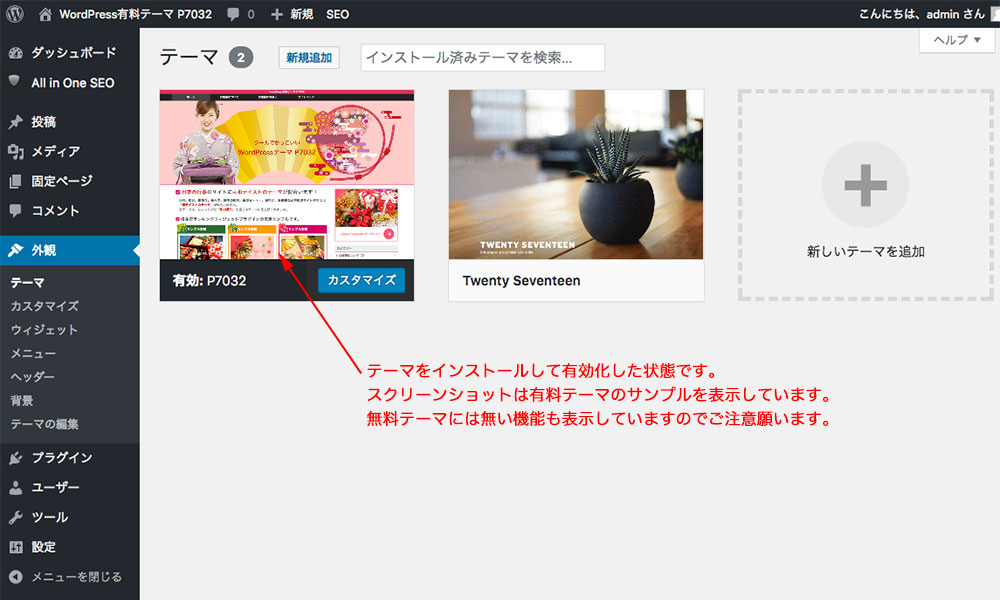
Task: Open the 背景 submenu item
Action: point(22,400)
